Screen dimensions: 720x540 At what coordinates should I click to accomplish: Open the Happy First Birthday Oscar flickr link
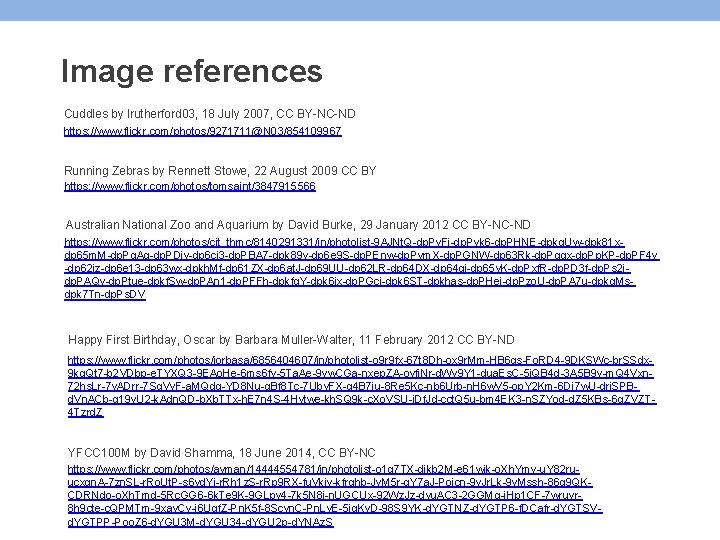(362, 386)
